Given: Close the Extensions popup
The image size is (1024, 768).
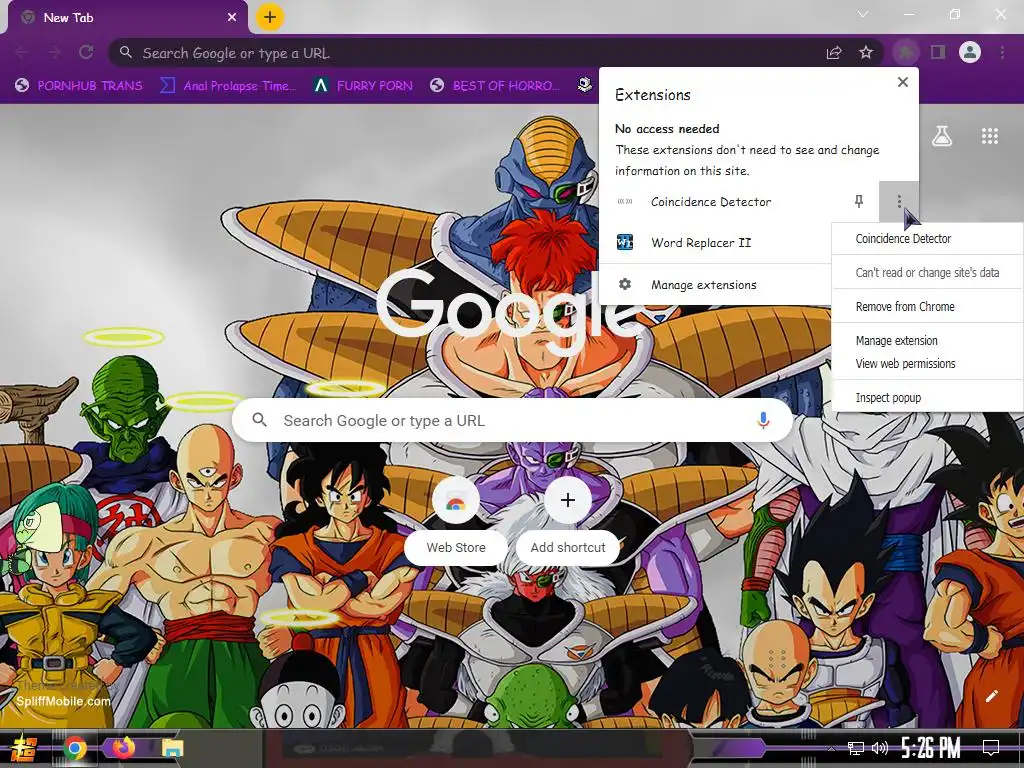Looking at the screenshot, I should (903, 82).
